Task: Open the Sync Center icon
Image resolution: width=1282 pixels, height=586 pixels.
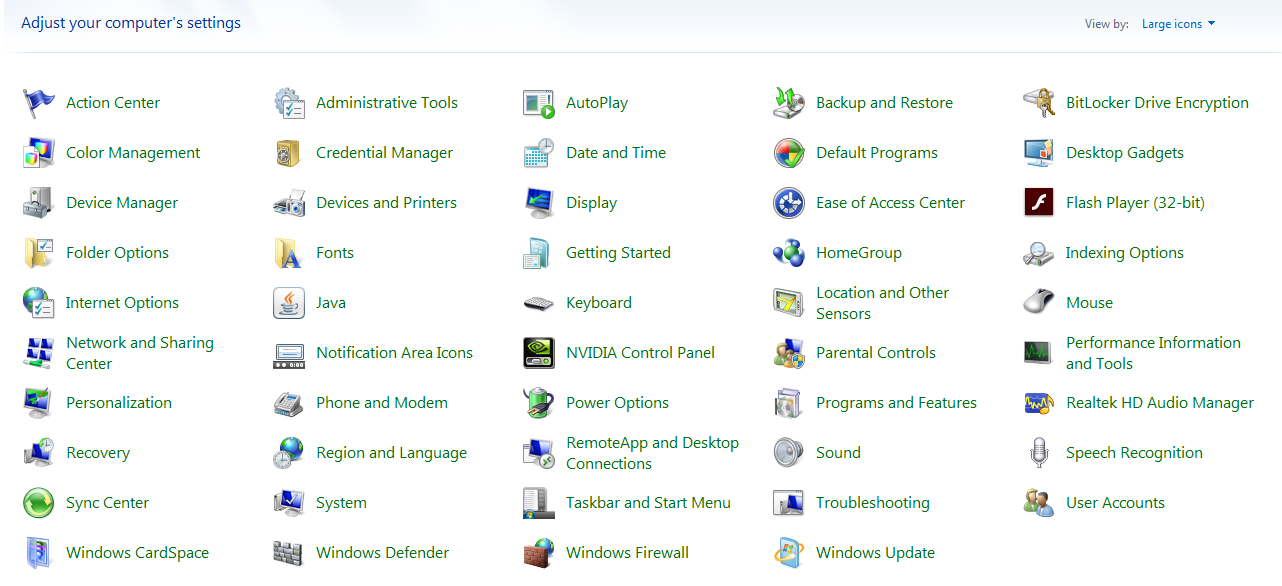Action: coord(39,503)
